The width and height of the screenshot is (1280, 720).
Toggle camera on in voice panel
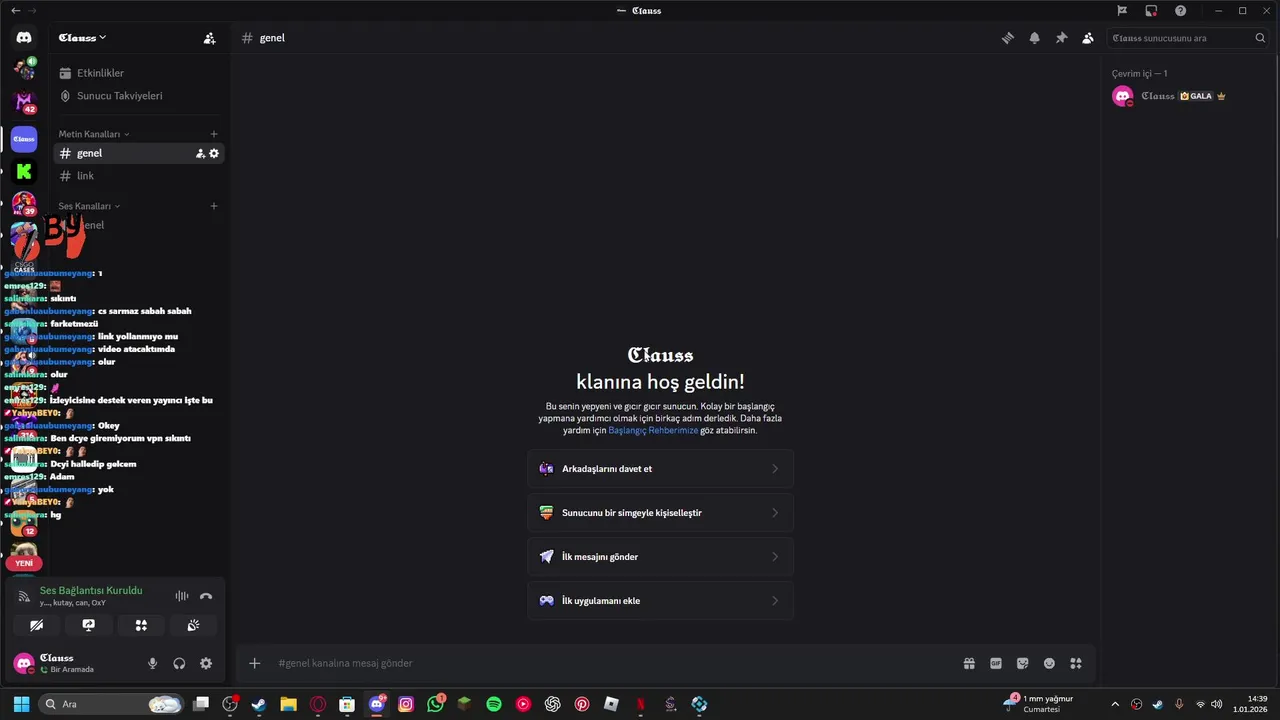point(37,625)
